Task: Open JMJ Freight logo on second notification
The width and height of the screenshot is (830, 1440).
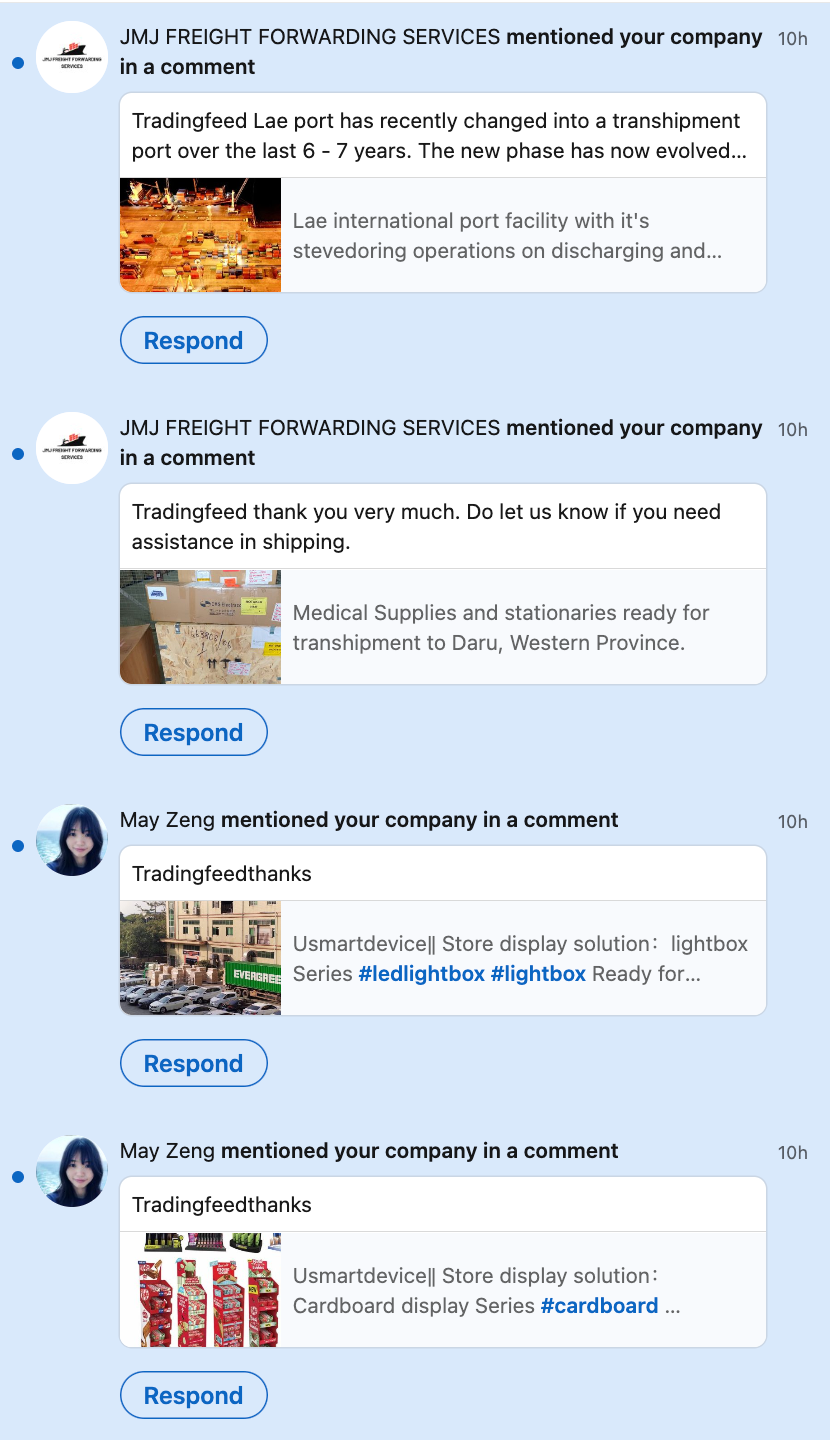Action: 72,448
